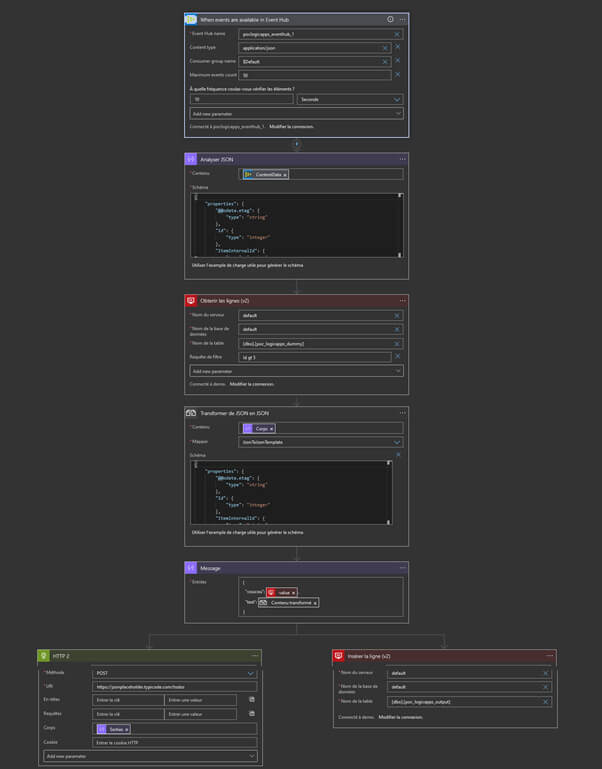Open the ellipsis menu of Transformer de JSON en JSON
The width and height of the screenshot is (602, 769).
coord(402,413)
